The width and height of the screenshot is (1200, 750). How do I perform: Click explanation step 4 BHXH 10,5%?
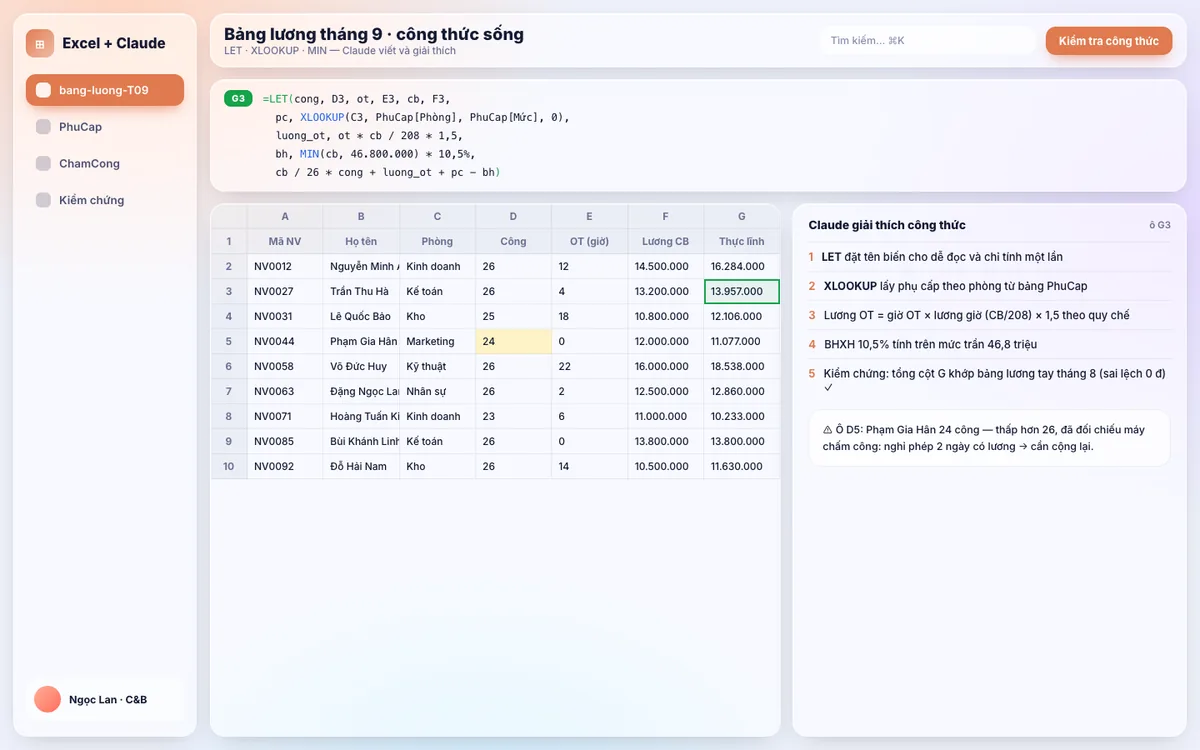click(989, 344)
